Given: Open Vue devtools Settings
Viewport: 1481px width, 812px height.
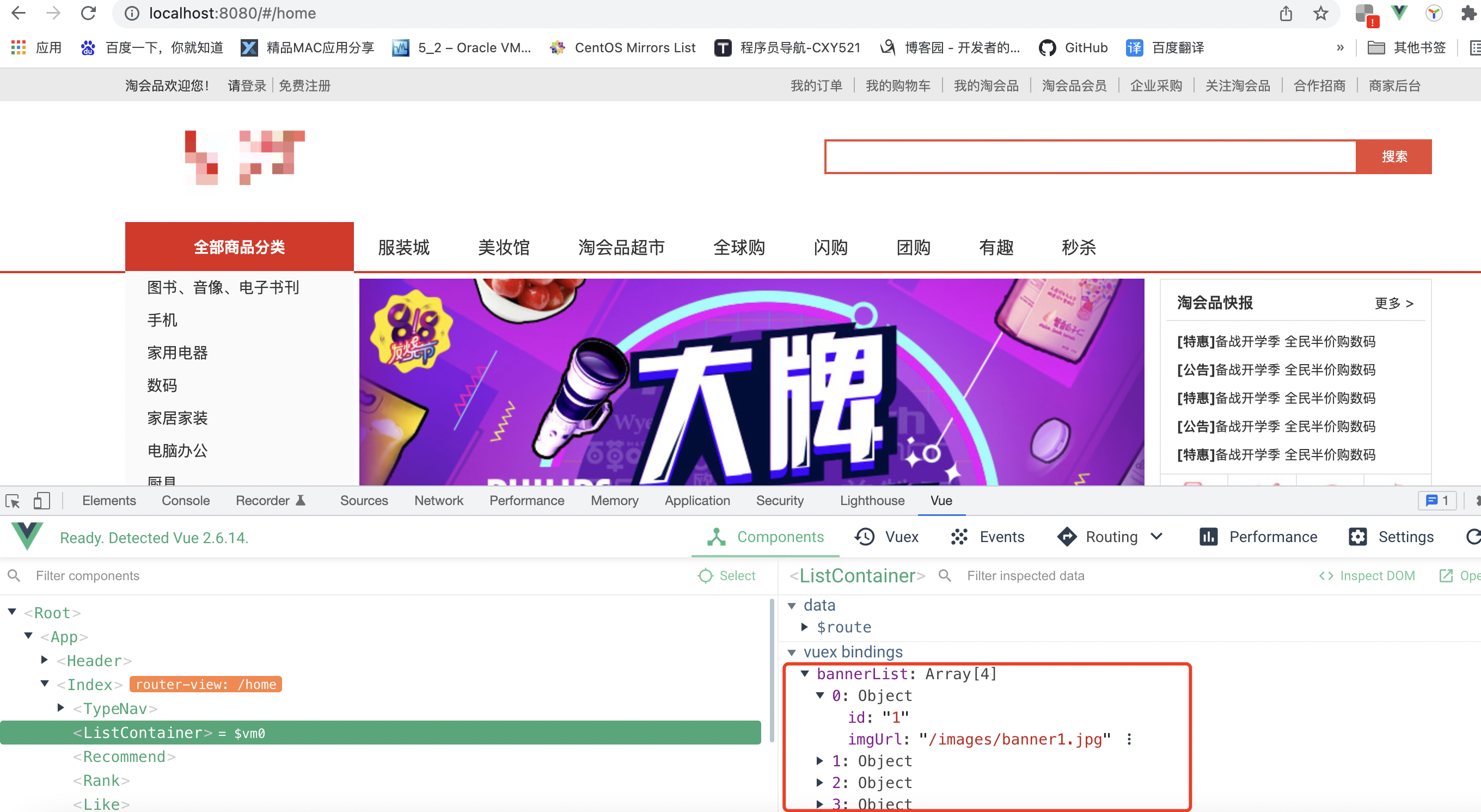Looking at the screenshot, I should click(x=1391, y=537).
